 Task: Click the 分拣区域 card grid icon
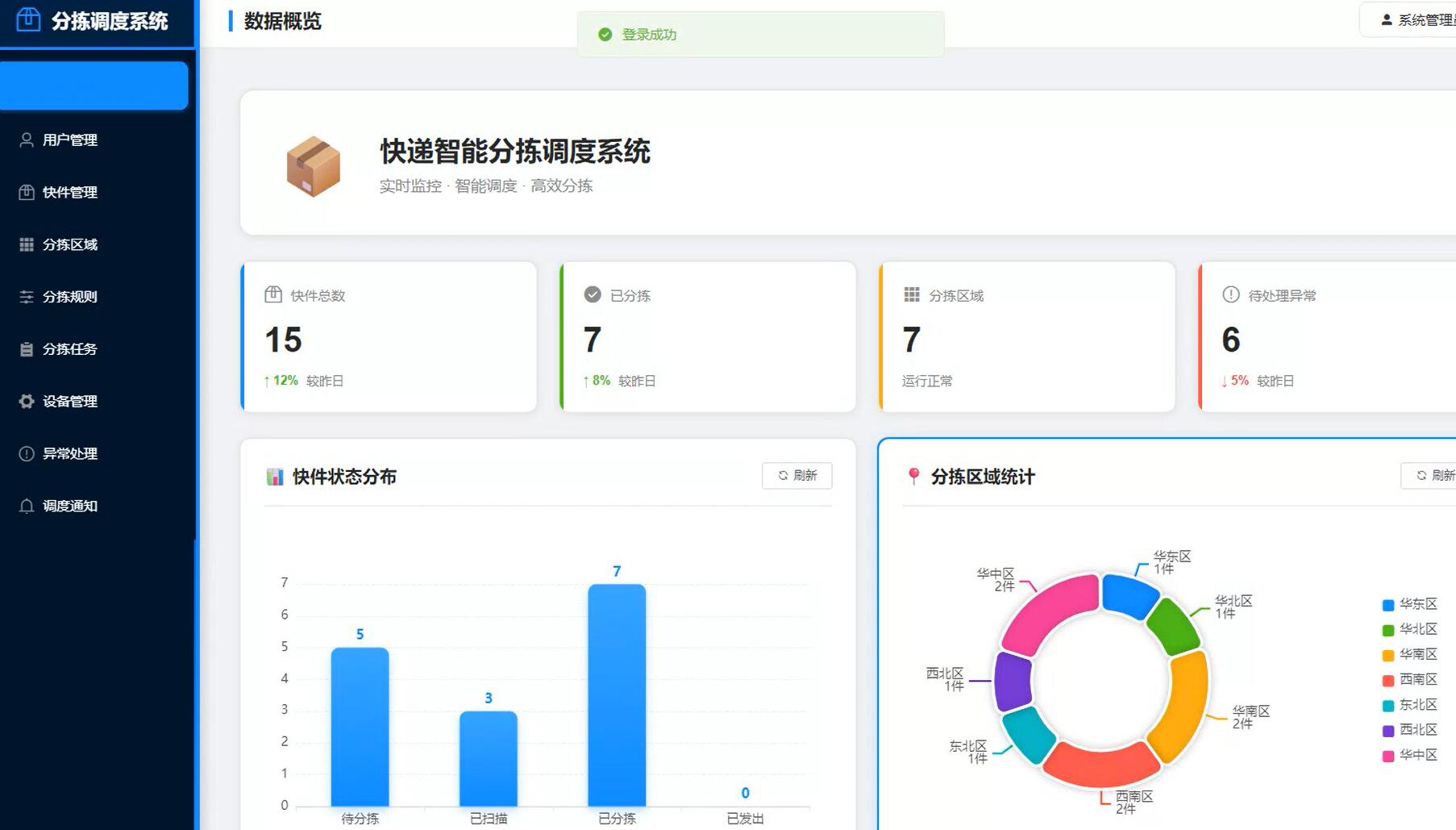pyautogui.click(x=912, y=295)
